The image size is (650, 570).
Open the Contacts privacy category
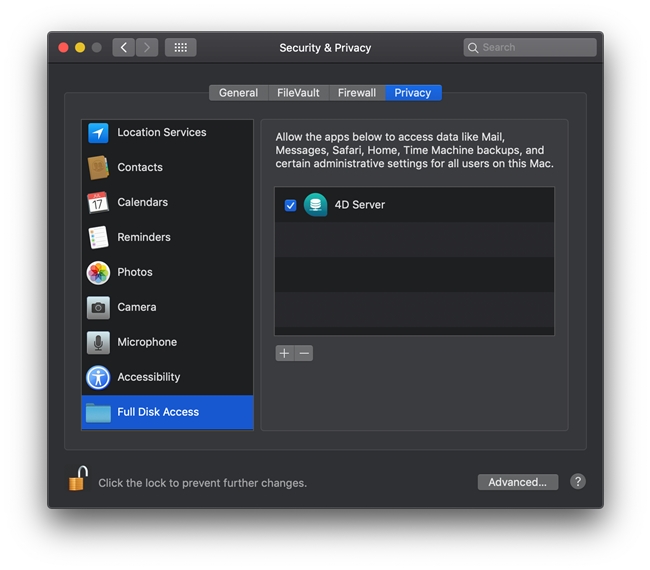point(139,167)
